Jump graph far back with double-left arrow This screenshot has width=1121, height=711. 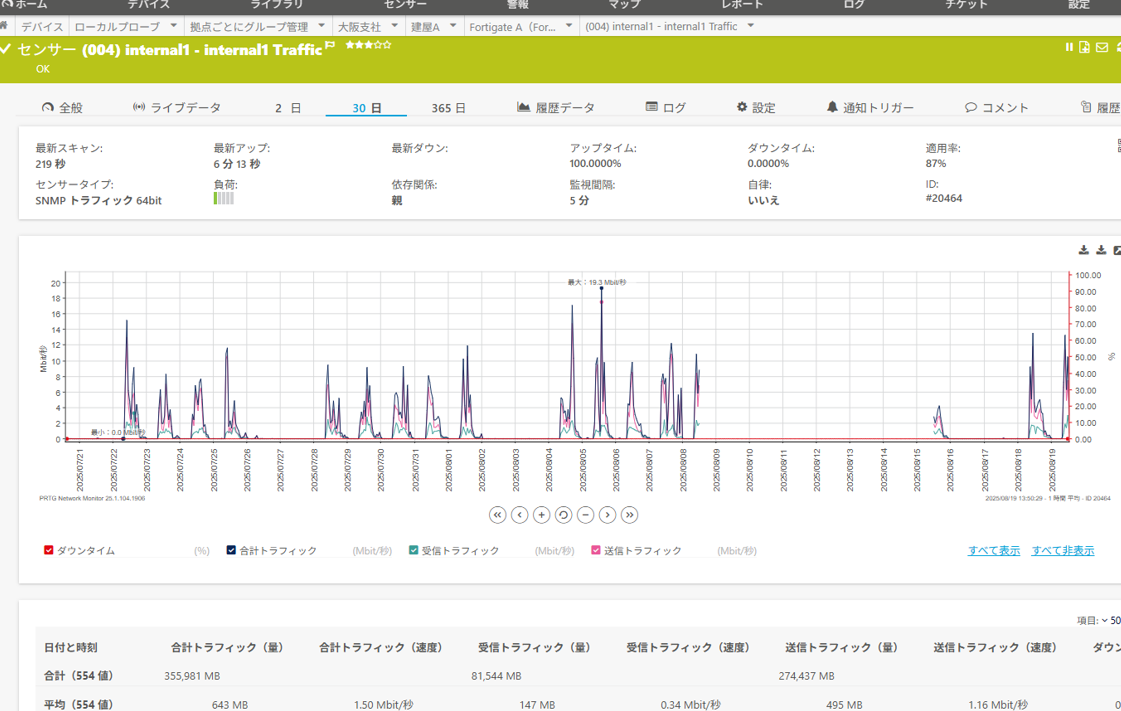498,514
